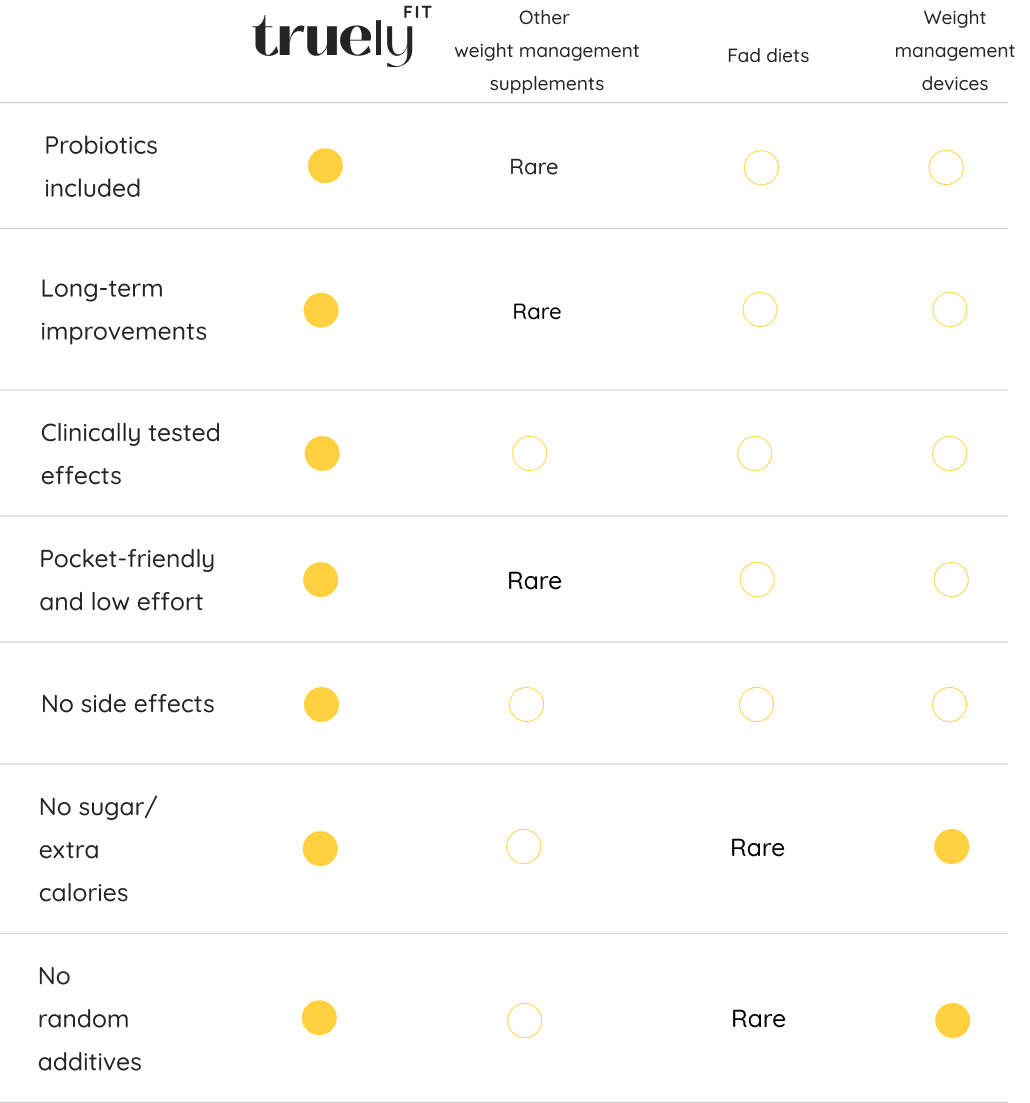The image size is (1030, 1103).
Task: Click Truely filled dot for No side effects
Action: pos(321,704)
